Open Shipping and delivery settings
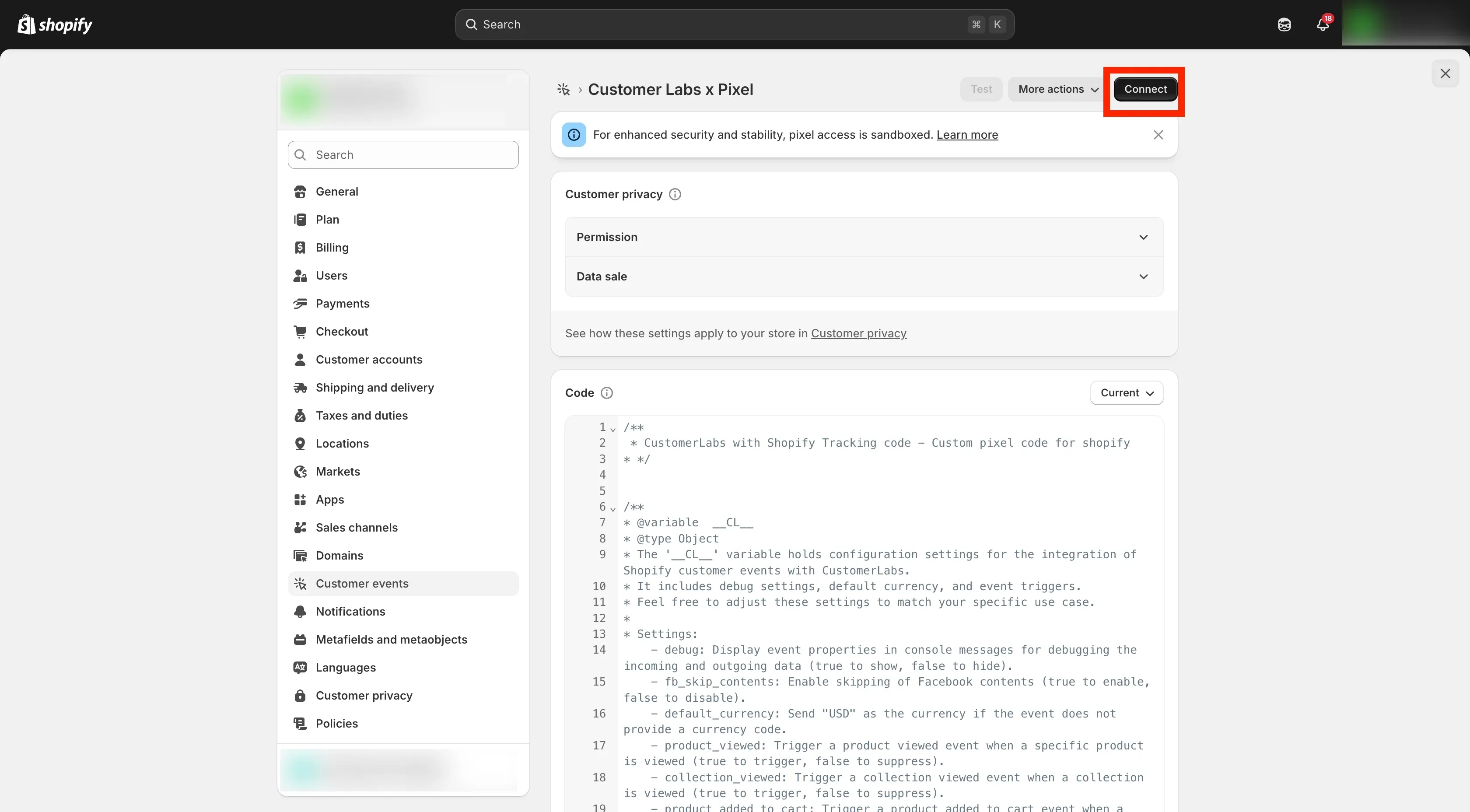Viewport: 1470px width, 812px height. 403,388
